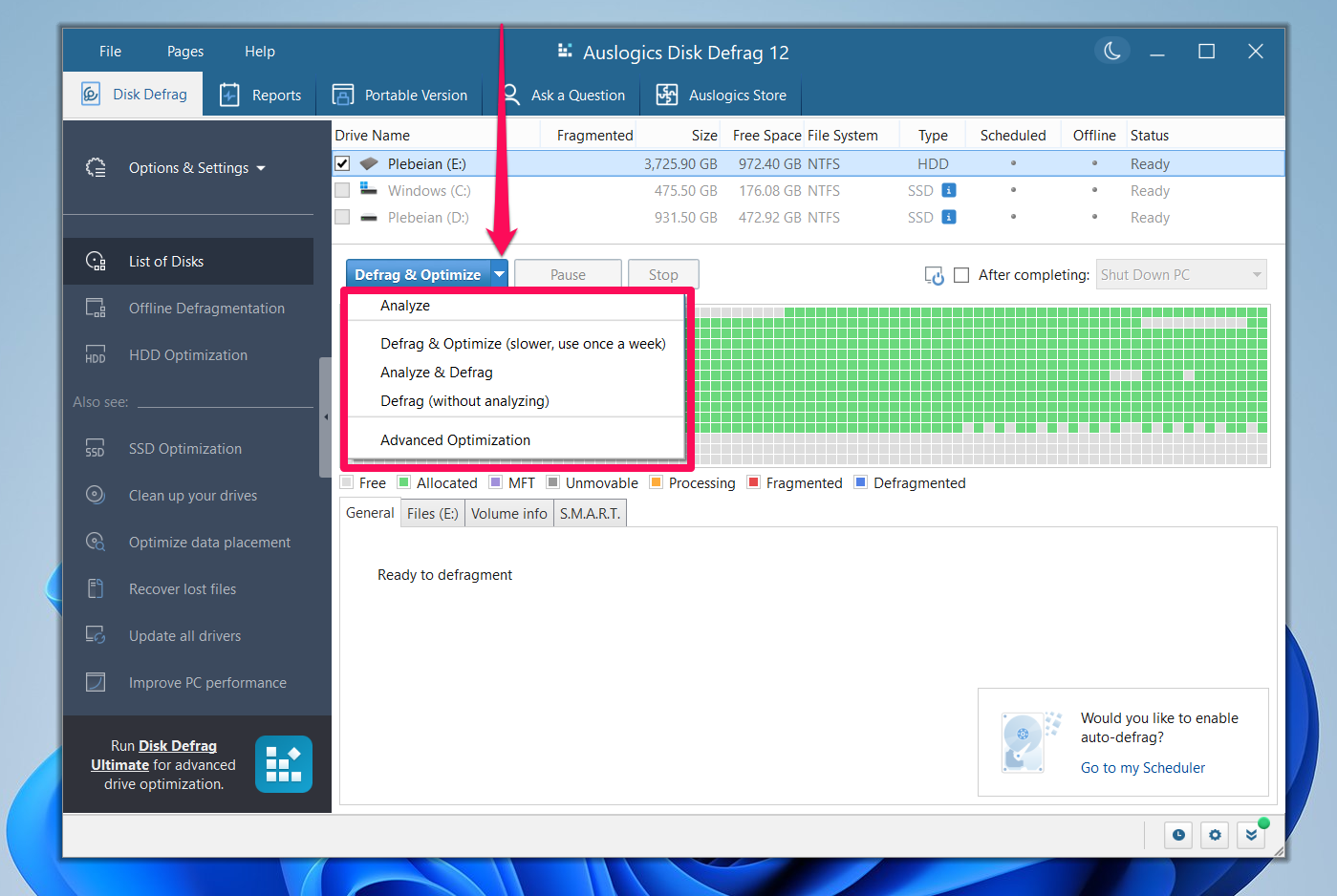Click the Disk Defrag Ultimate promo icon

point(283,763)
